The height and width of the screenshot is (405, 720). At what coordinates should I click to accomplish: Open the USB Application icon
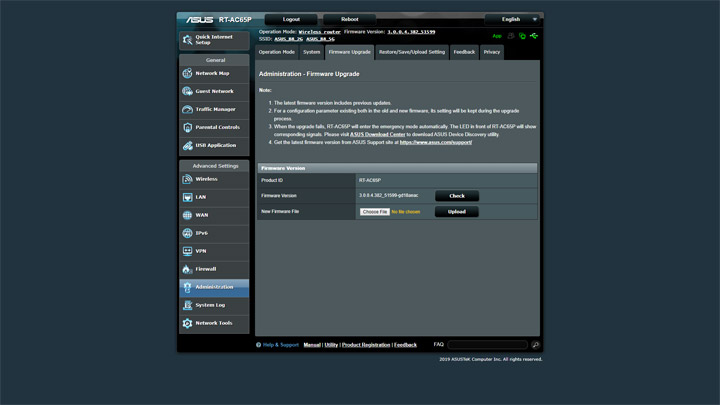tap(187, 146)
